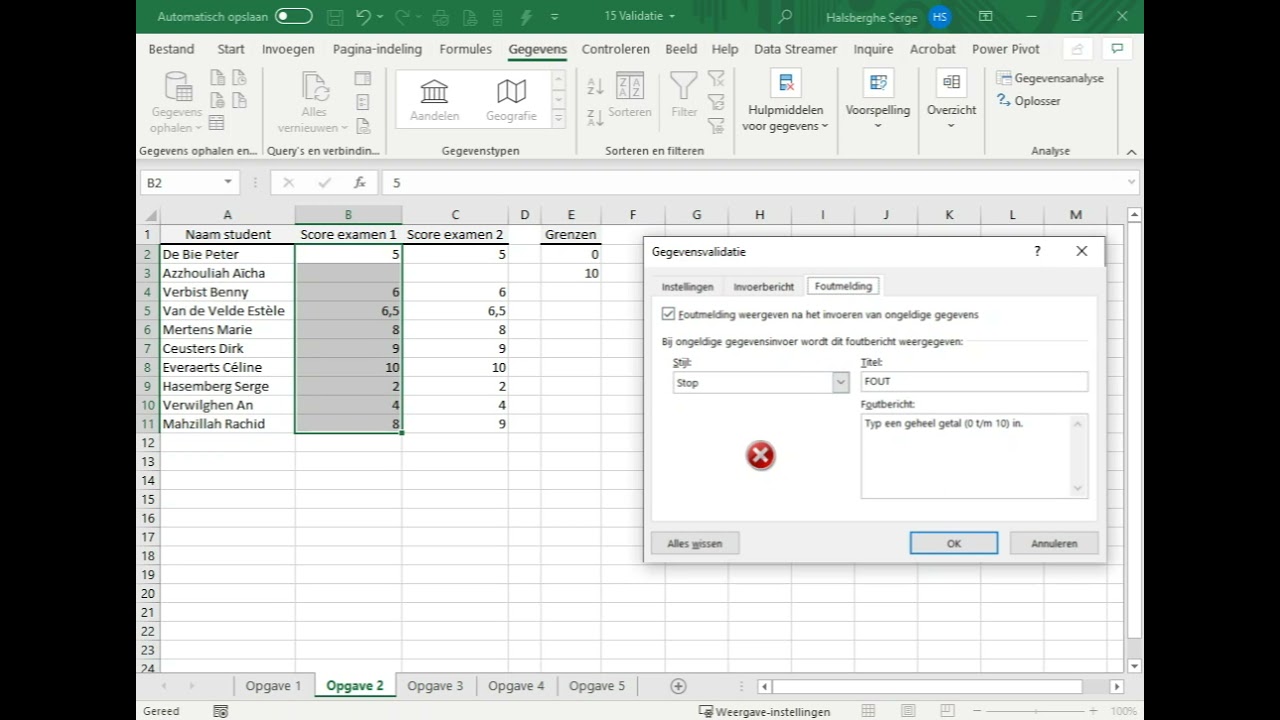Open the Power Pivot tab
1280x720 pixels.
[1006, 49]
